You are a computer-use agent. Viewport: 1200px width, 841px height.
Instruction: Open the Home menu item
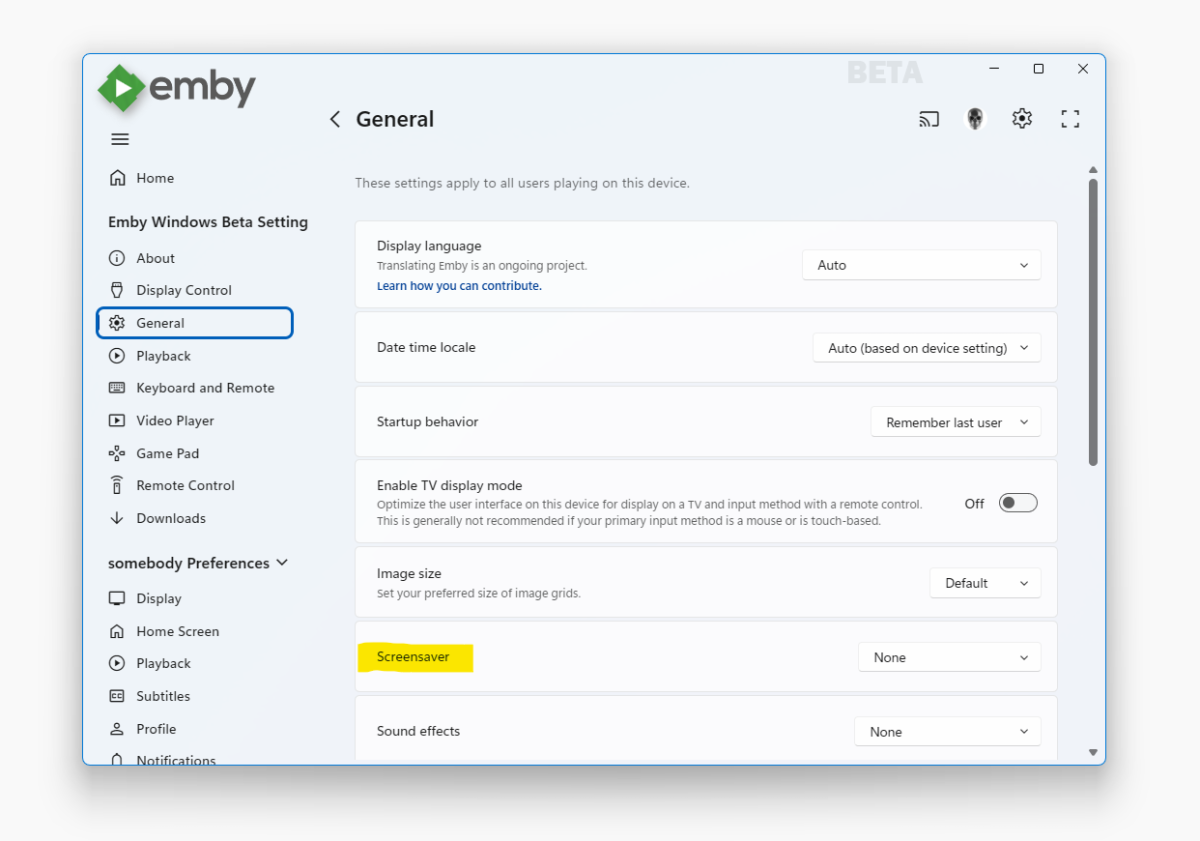tap(194, 178)
